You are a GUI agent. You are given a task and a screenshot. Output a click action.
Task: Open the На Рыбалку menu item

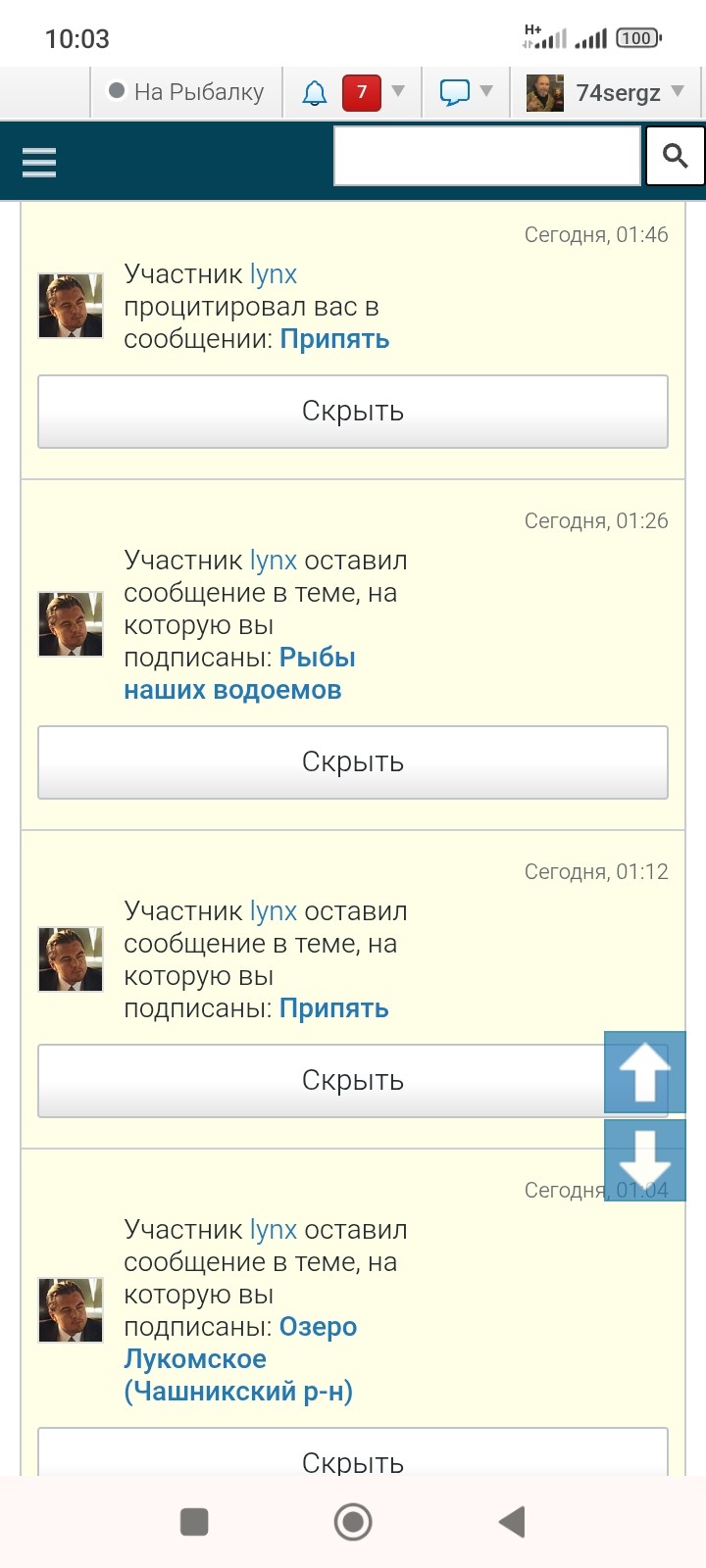pos(186,92)
